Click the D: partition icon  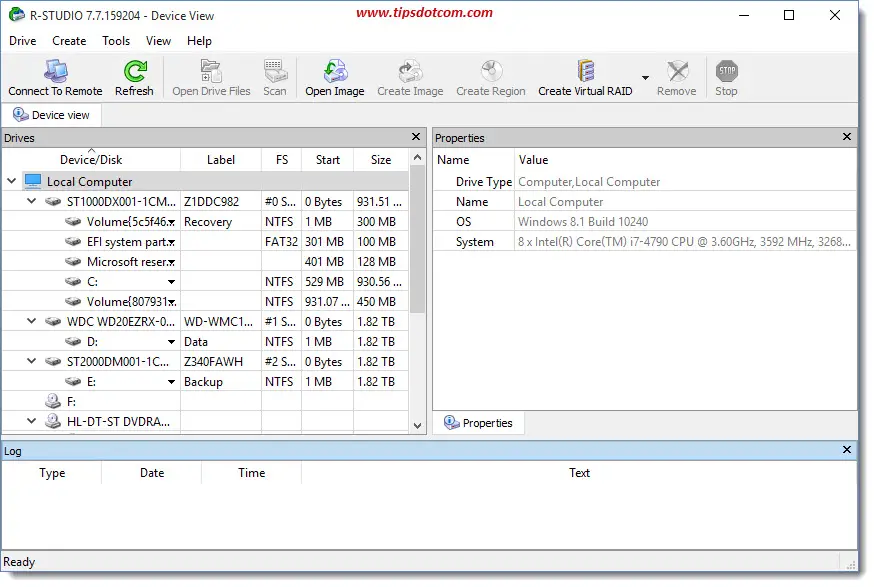tap(73, 342)
